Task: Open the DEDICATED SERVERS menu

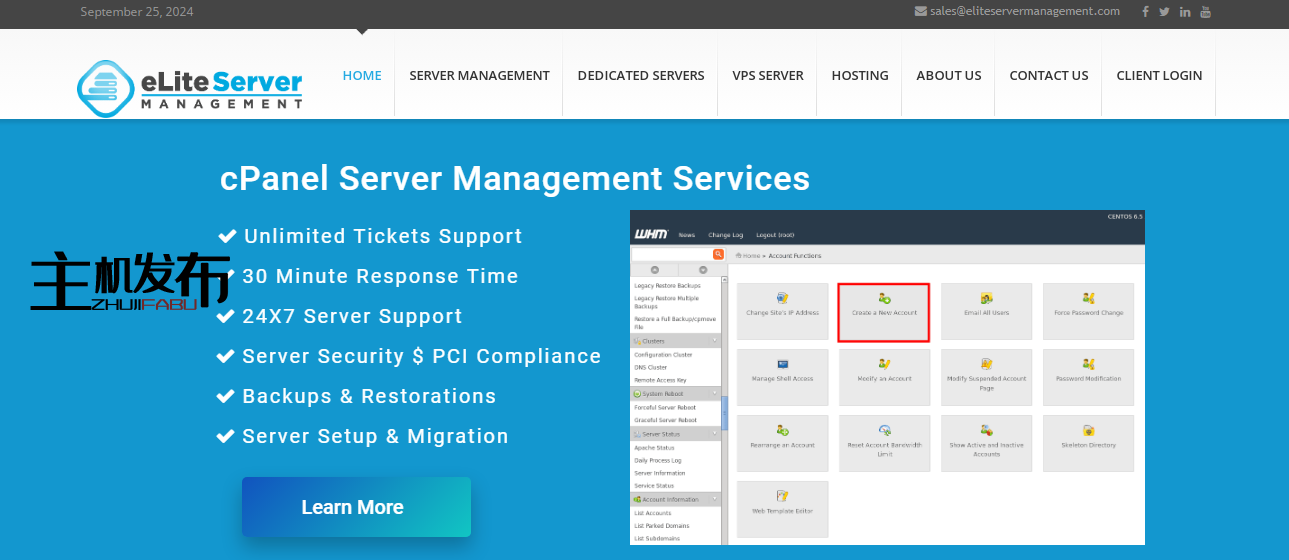Action: pos(641,75)
